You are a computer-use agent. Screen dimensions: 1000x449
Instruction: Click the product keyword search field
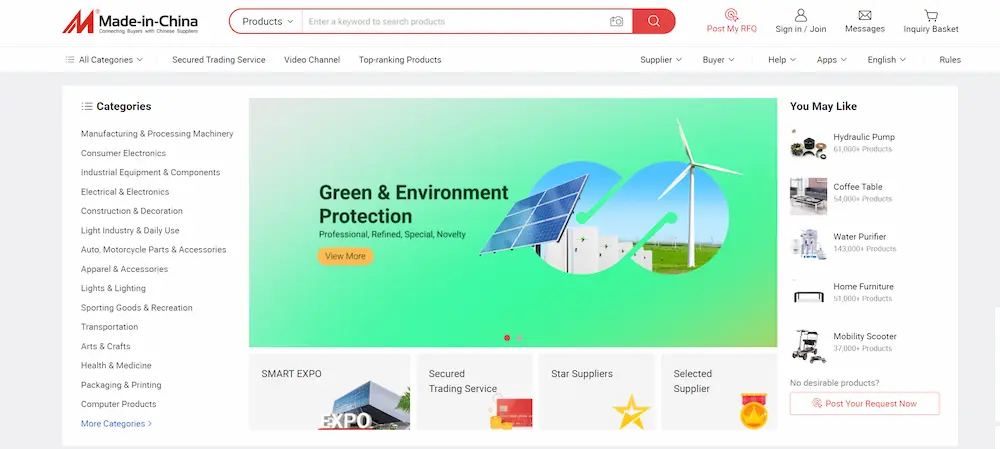click(x=455, y=21)
